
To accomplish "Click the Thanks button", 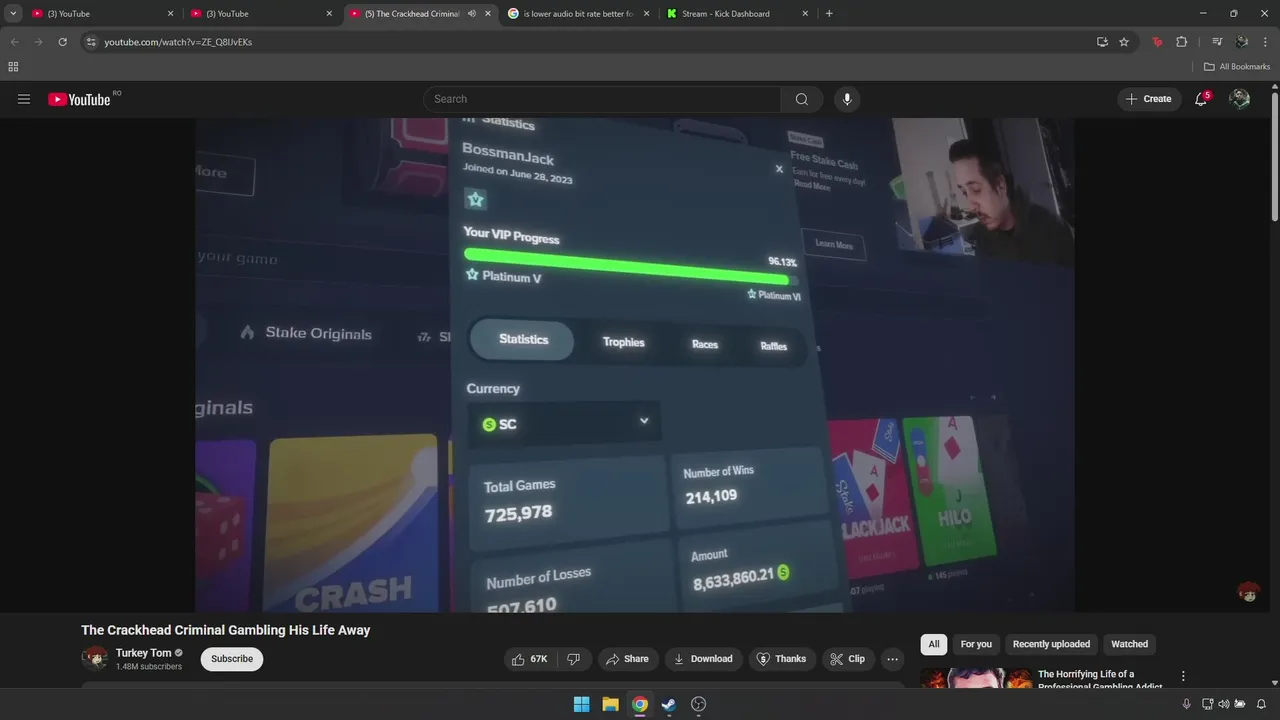I will pos(781,659).
